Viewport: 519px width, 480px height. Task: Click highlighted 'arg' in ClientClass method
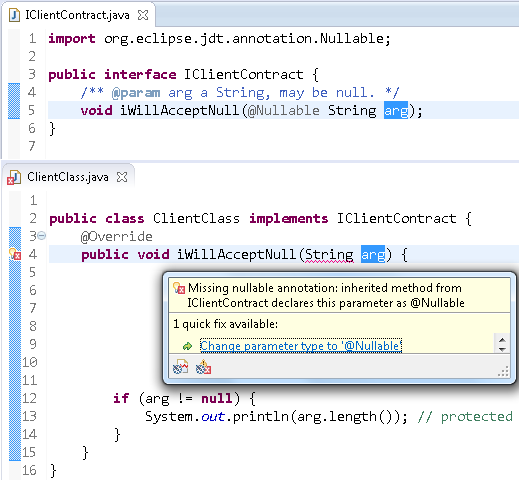pos(373,254)
